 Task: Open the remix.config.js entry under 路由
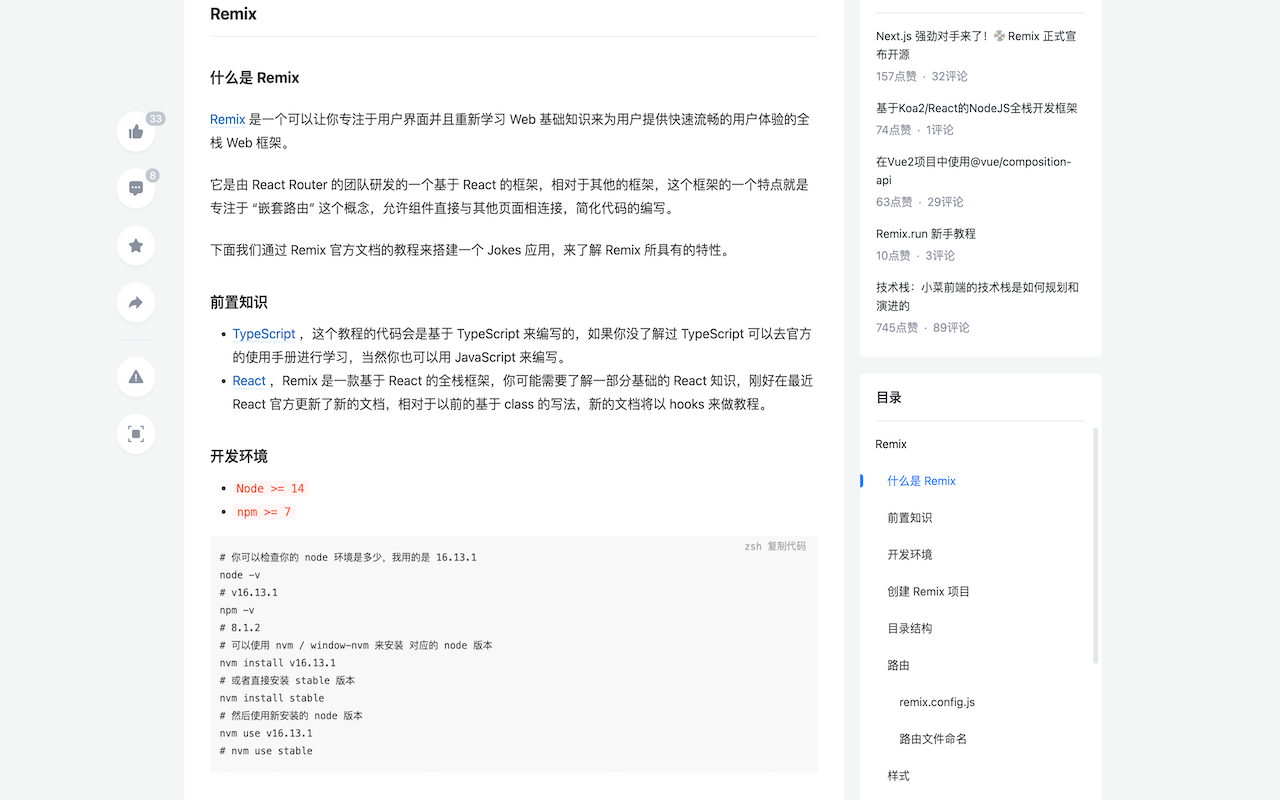pos(936,701)
